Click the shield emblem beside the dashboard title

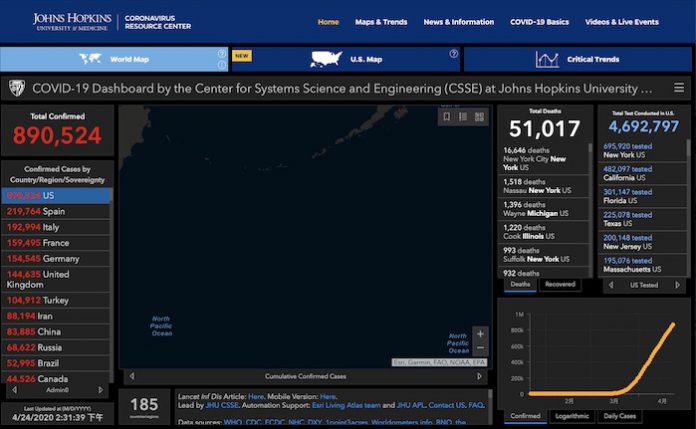[17, 88]
